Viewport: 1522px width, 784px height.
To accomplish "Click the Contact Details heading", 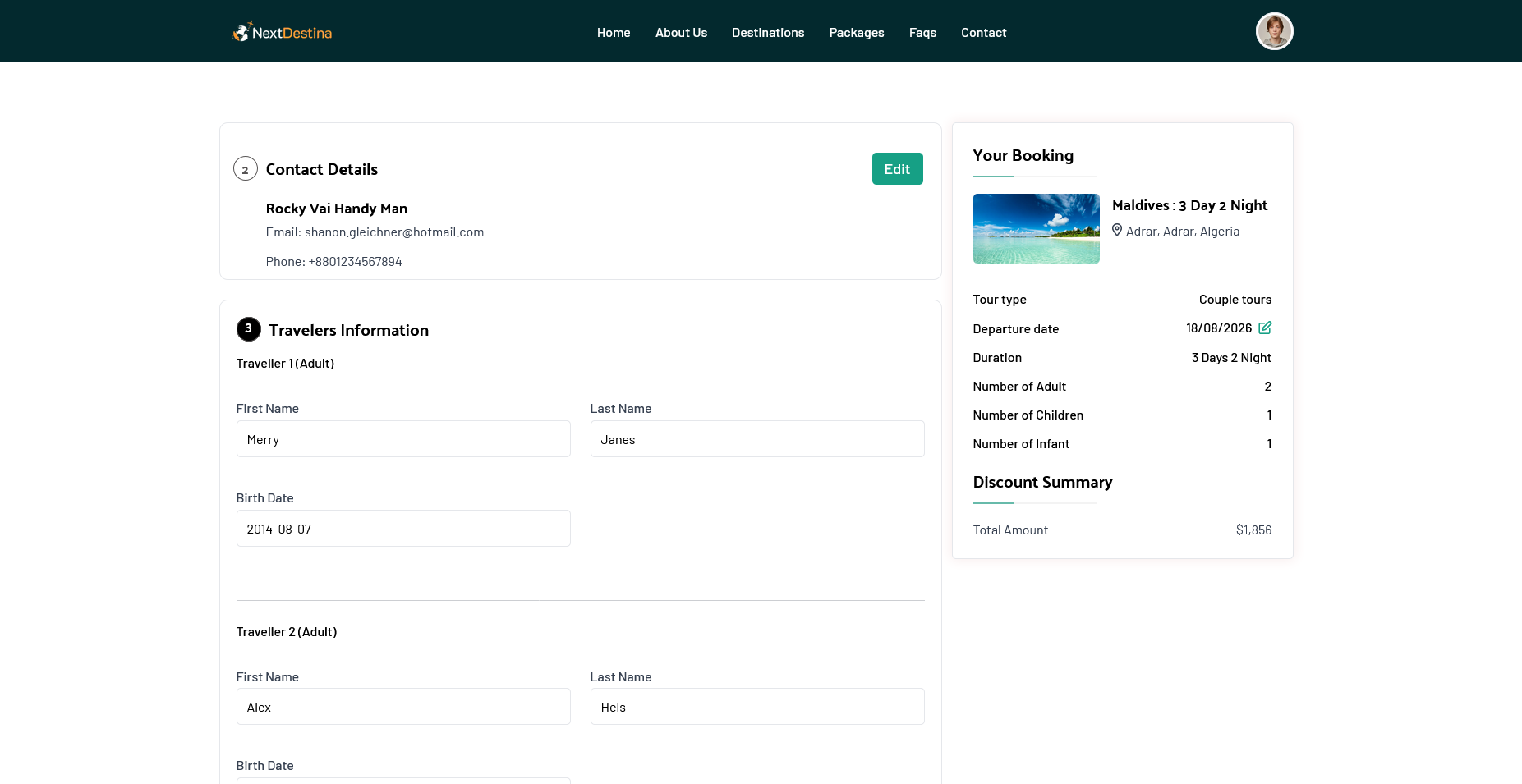I will point(322,169).
